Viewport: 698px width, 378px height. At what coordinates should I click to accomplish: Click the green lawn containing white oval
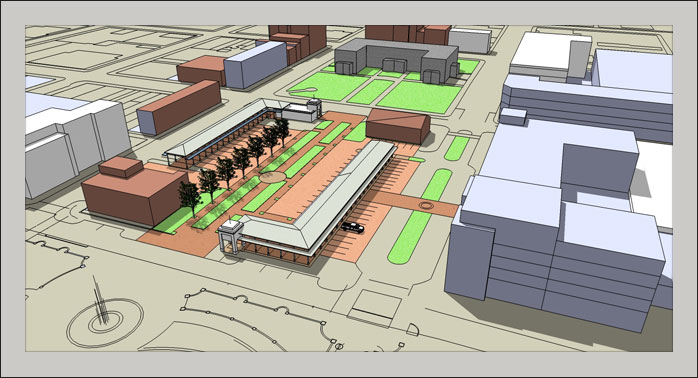click(322, 86)
